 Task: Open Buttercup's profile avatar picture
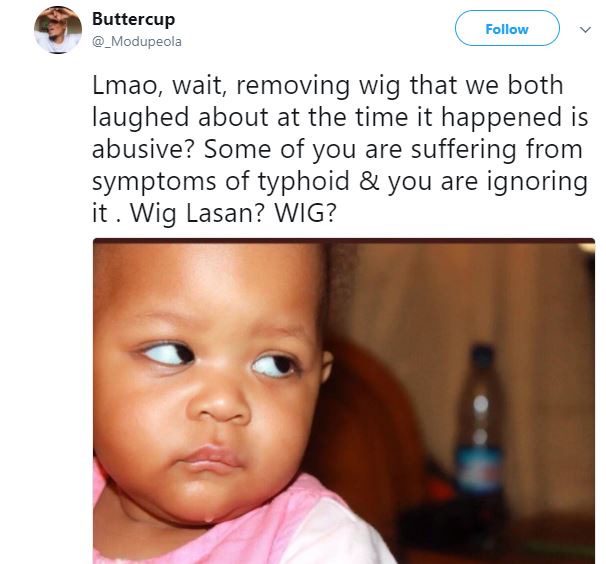(x=57, y=30)
